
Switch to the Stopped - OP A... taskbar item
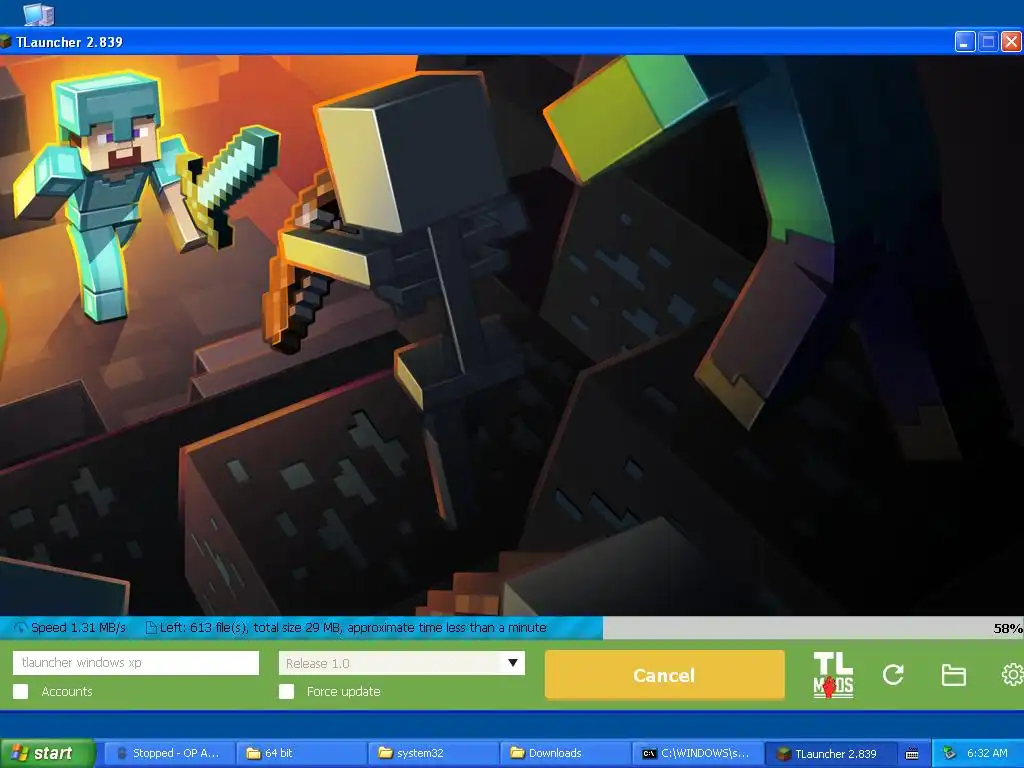pos(169,754)
